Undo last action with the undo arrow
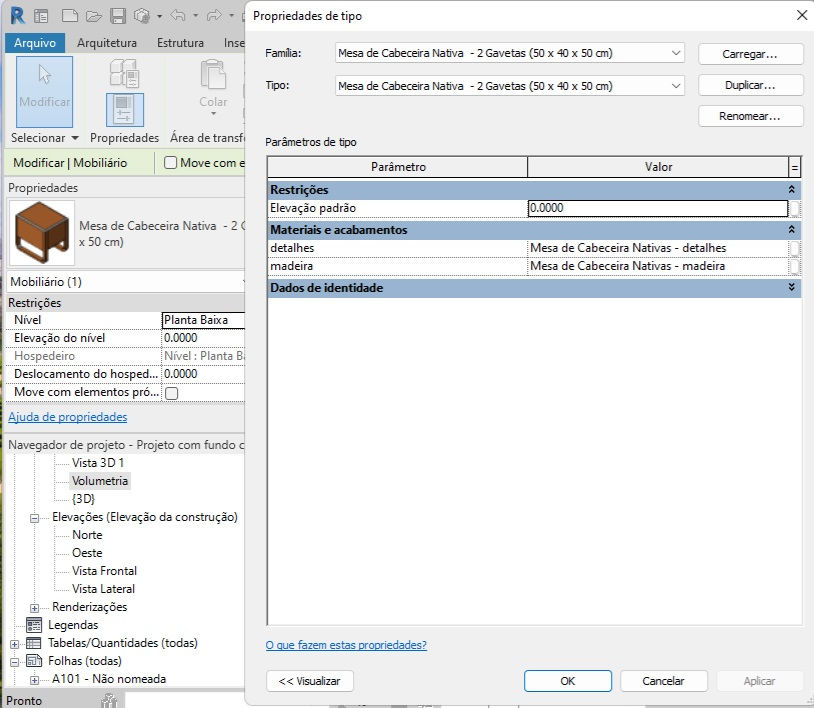The height and width of the screenshot is (708, 814). pos(178,16)
